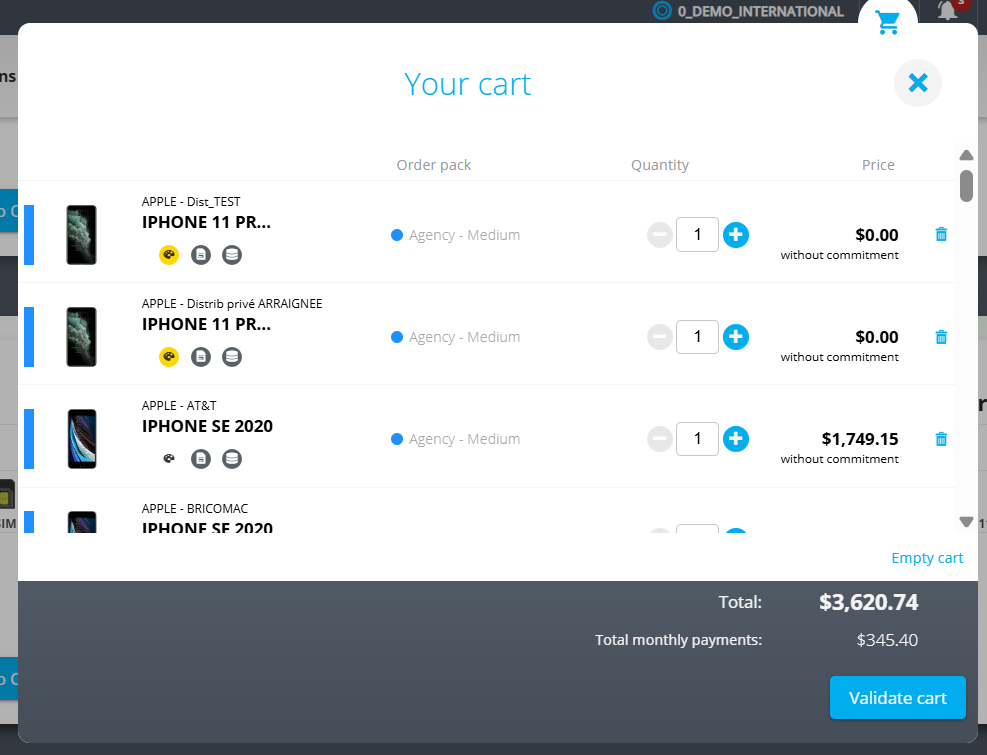987x755 pixels.
Task: Click IPHONE SE 2020 title under AT&T
Action: point(207,426)
